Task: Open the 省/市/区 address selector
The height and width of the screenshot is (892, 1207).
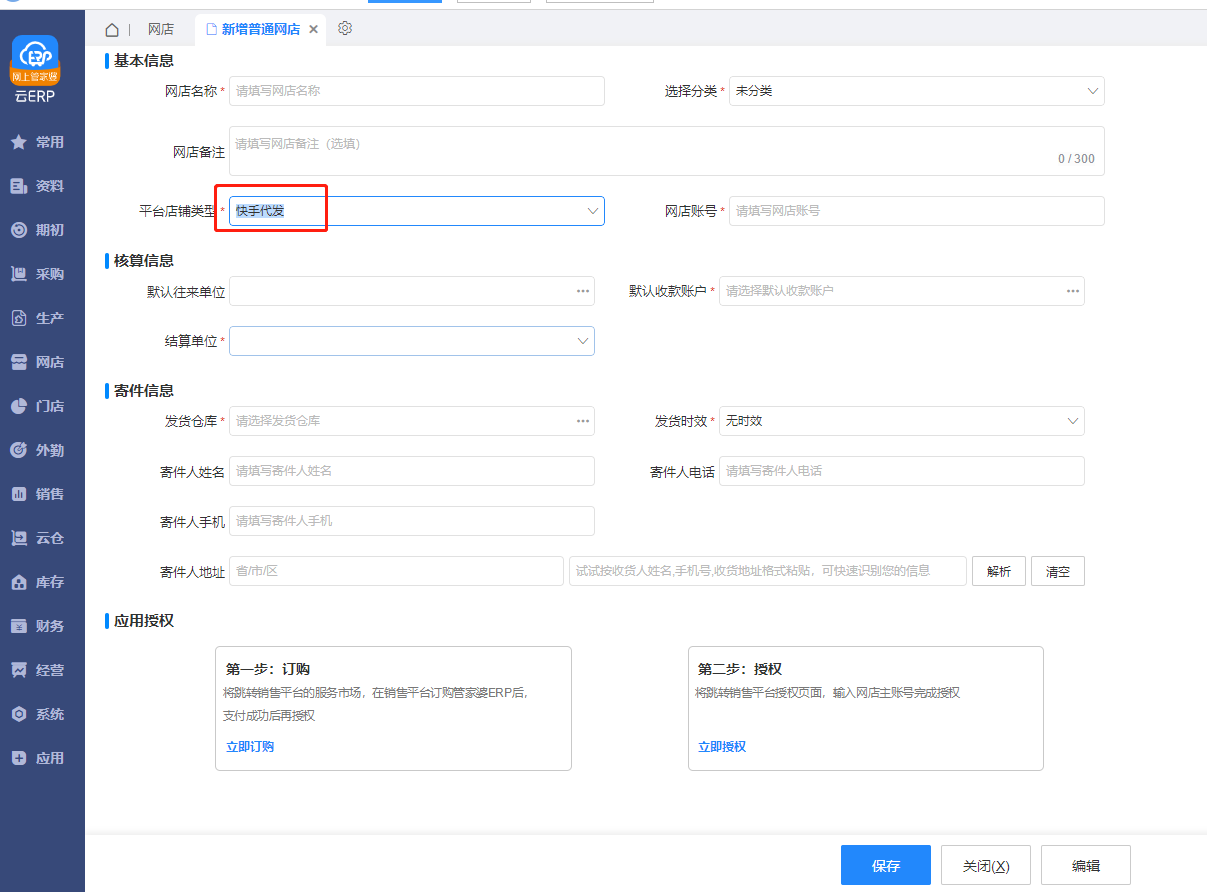Action: tap(396, 571)
